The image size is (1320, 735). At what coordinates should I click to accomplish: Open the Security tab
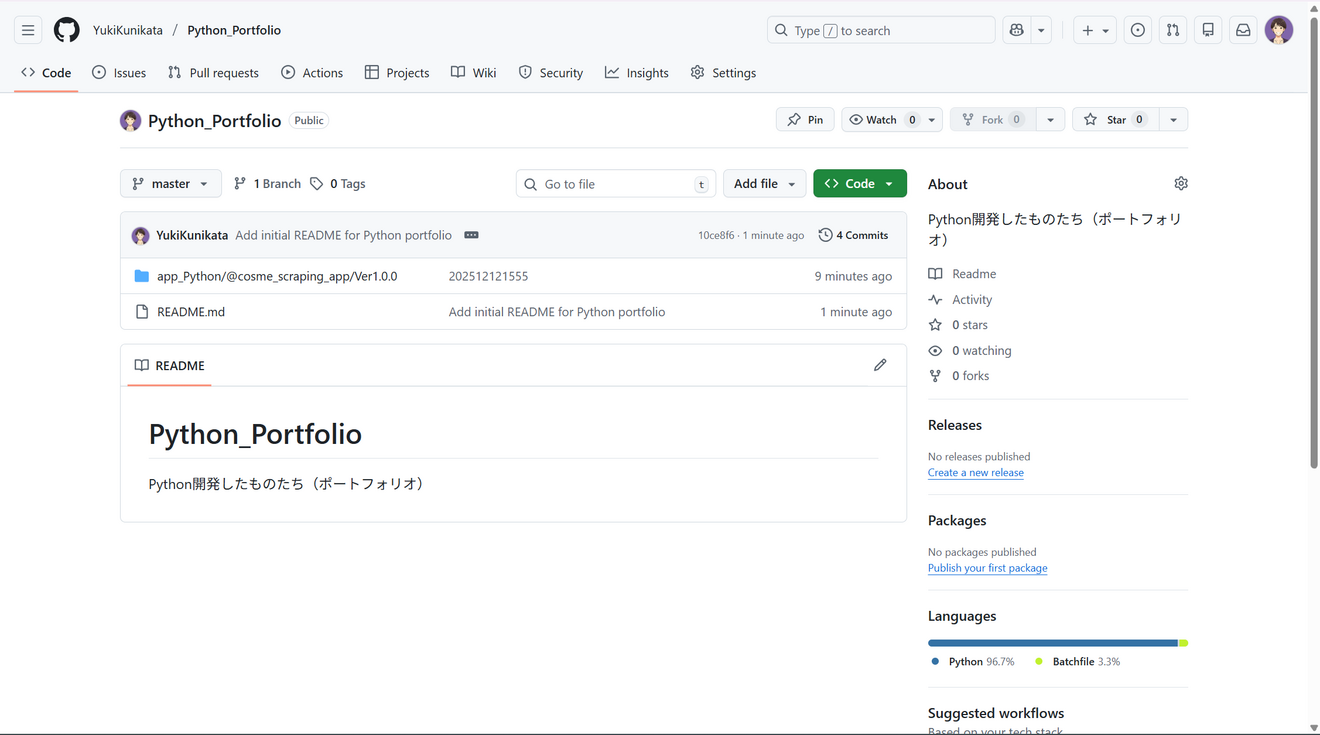pyautogui.click(x=551, y=73)
